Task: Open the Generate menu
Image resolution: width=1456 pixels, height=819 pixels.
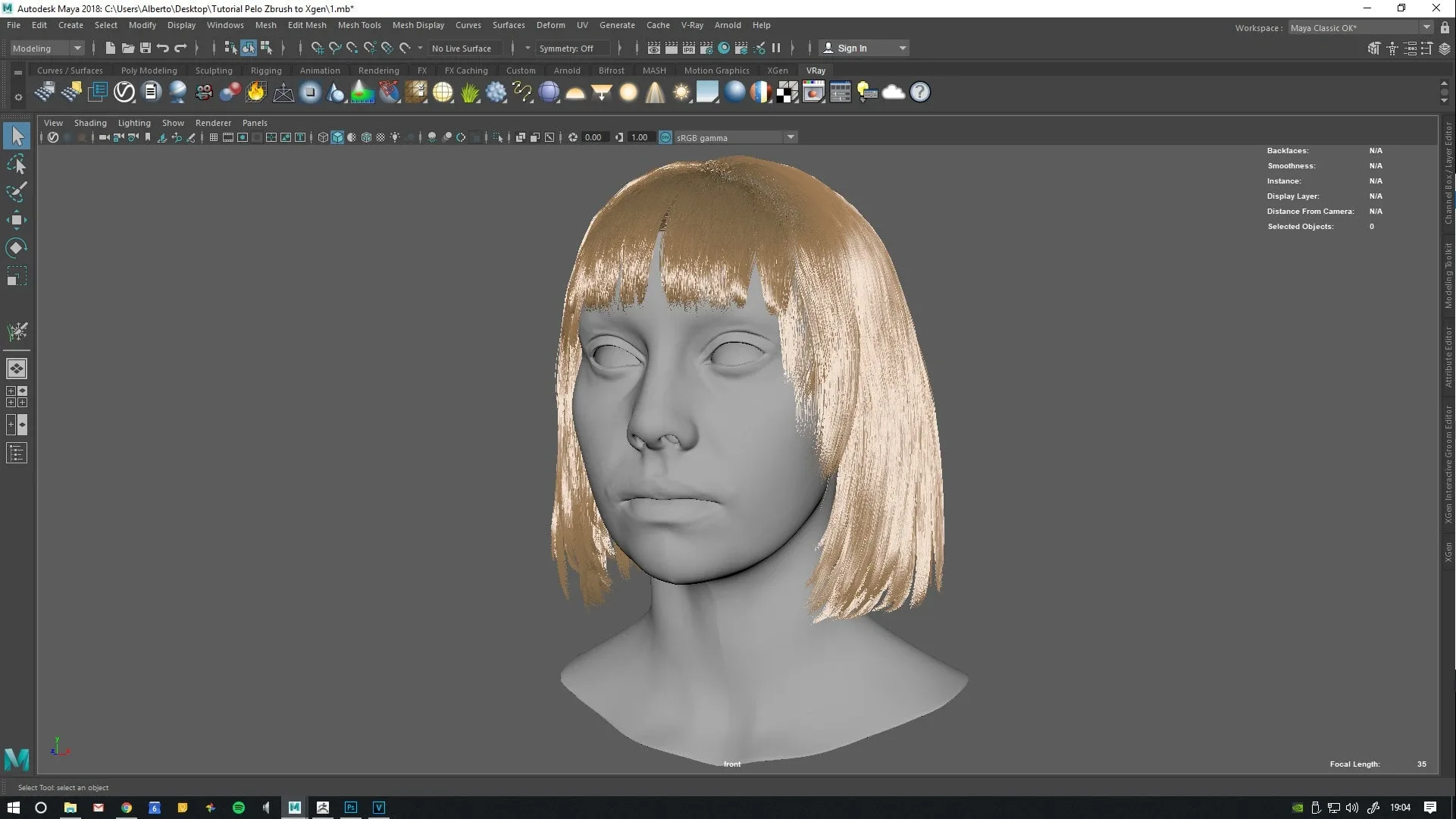Action: 617,25
